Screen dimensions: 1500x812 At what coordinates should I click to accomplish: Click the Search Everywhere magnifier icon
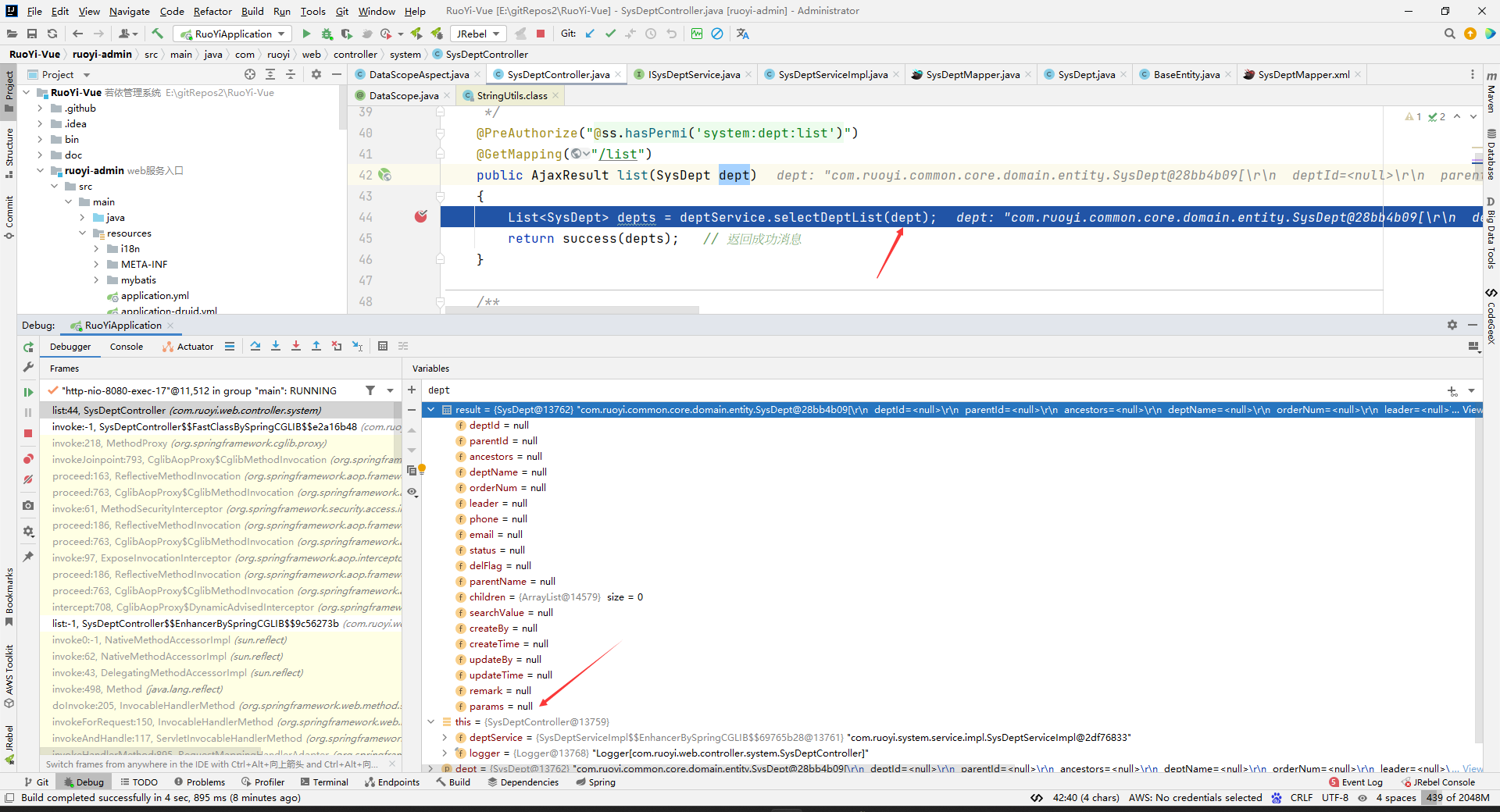pyautogui.click(x=1449, y=34)
